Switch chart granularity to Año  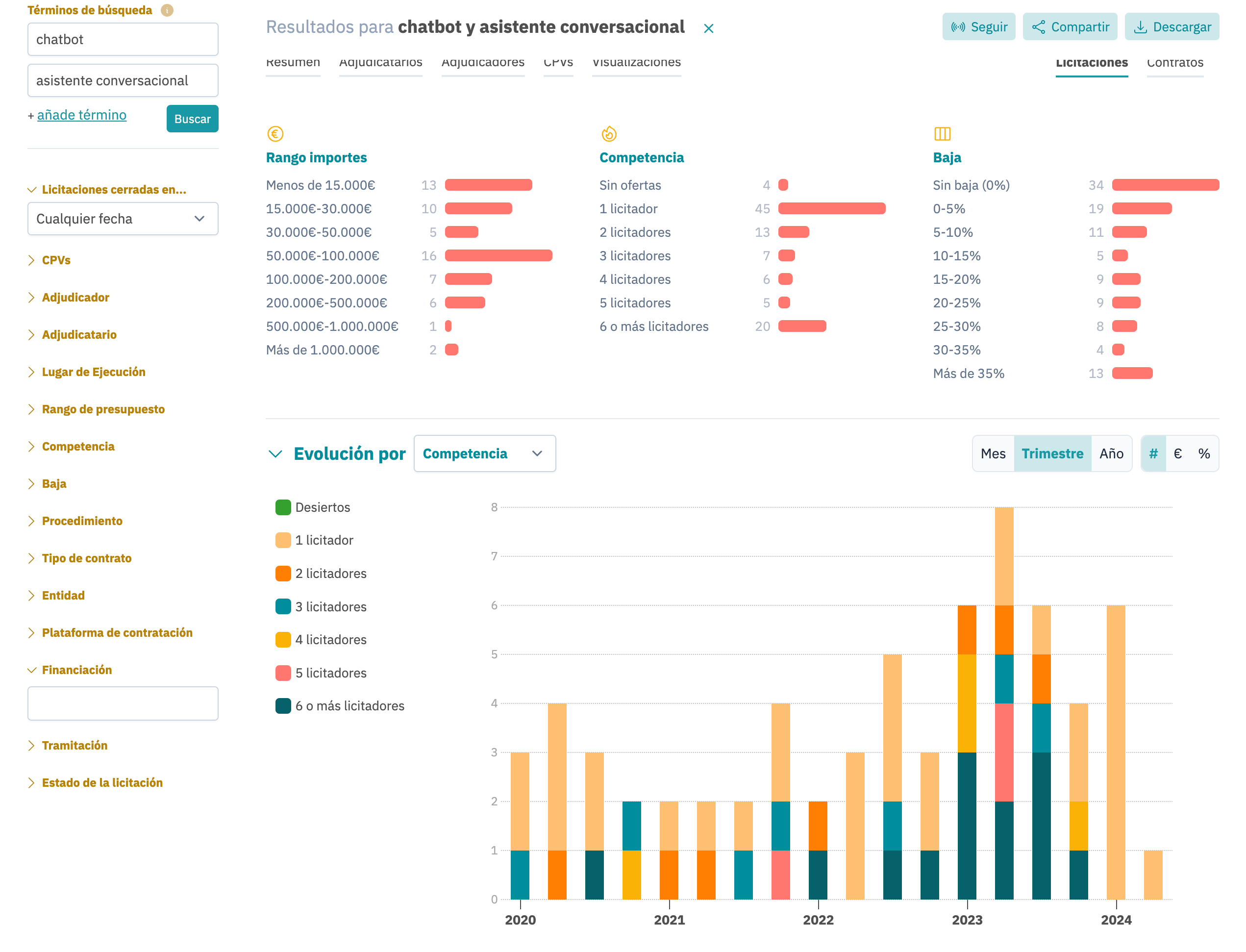coord(1111,453)
